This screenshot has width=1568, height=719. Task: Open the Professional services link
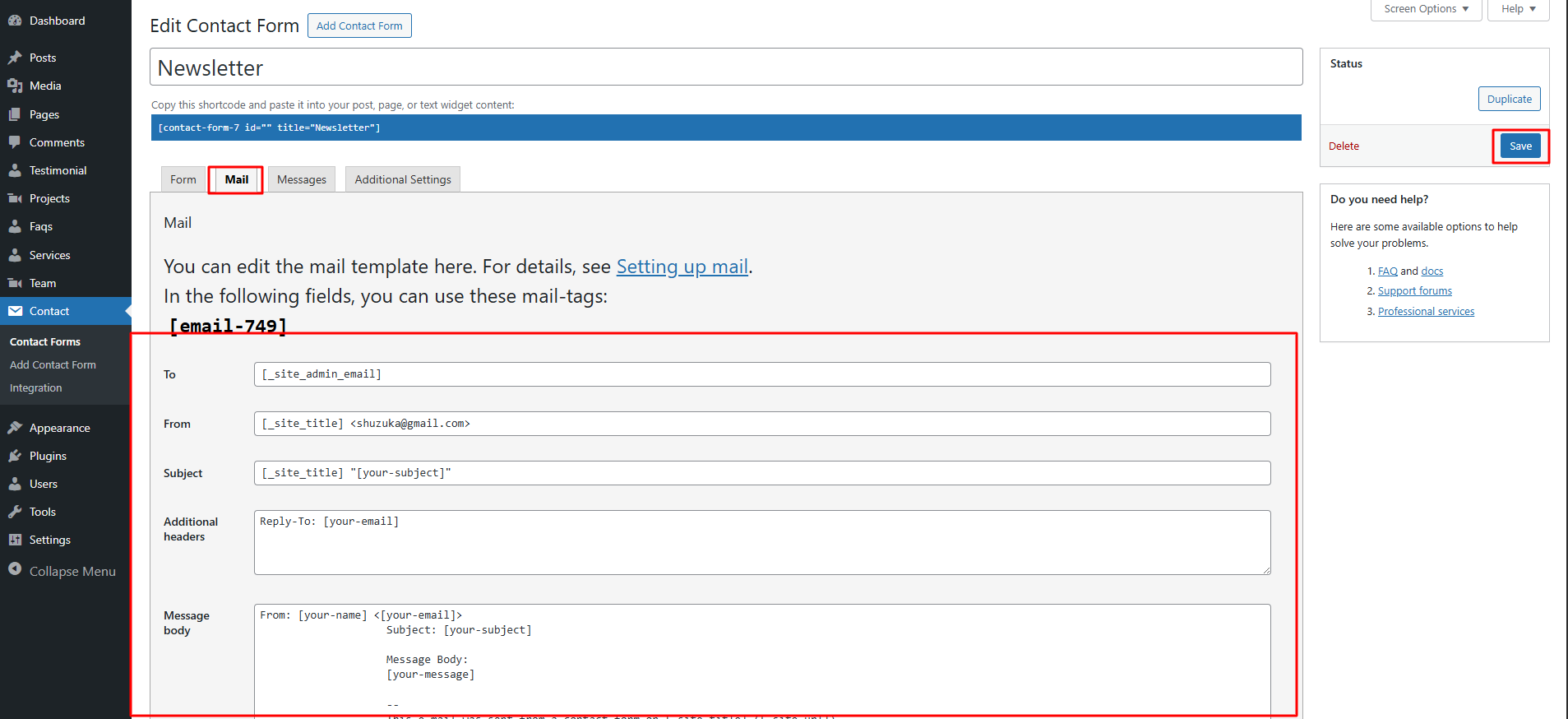(x=1426, y=311)
